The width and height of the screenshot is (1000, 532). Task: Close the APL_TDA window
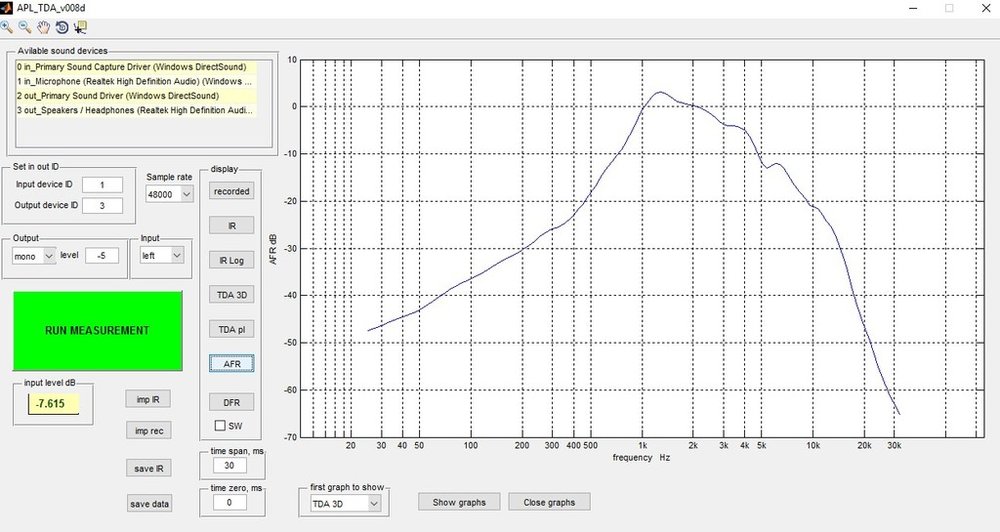pos(985,8)
